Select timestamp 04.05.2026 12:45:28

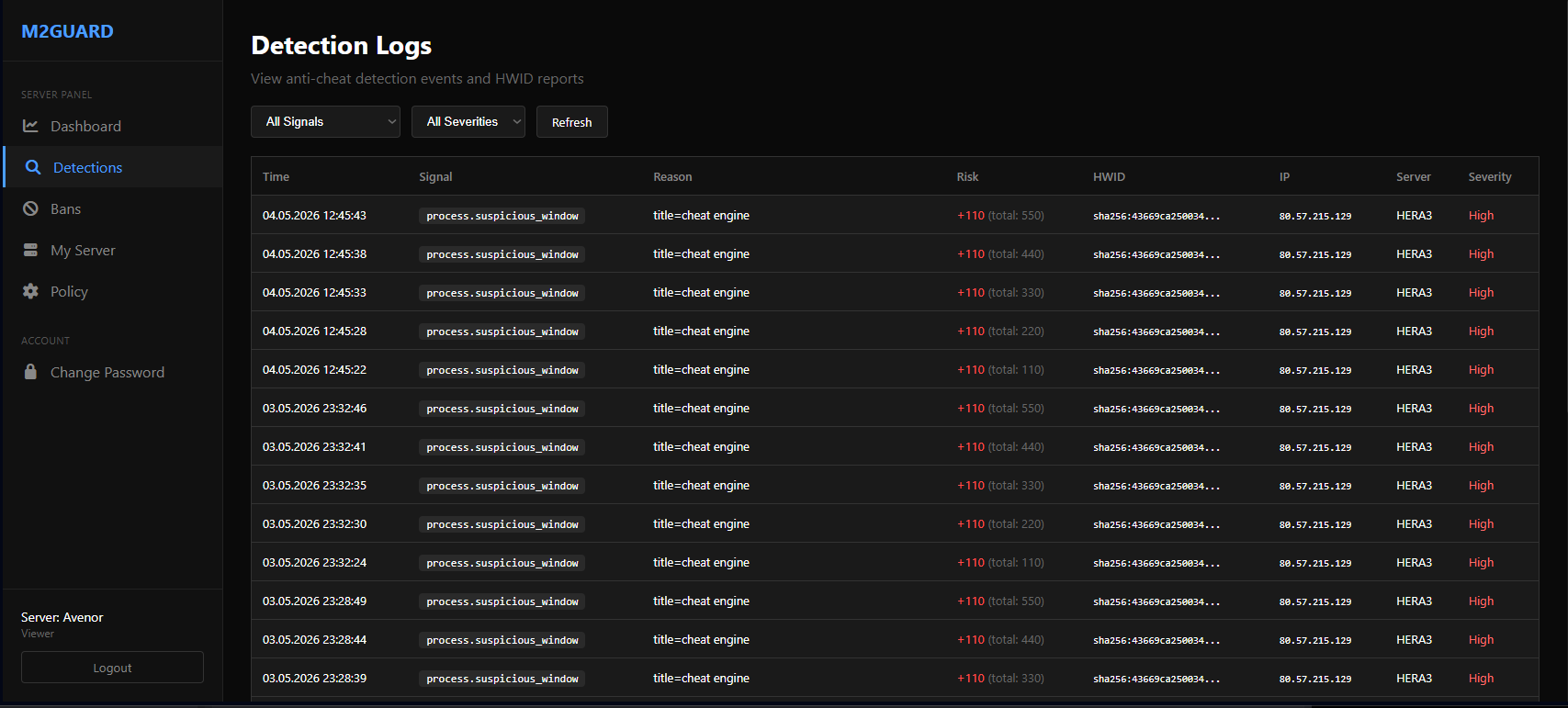coord(314,331)
